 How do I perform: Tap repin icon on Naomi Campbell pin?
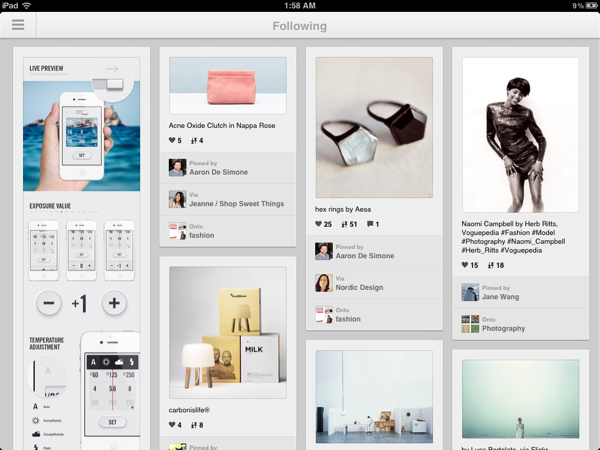[491, 265]
